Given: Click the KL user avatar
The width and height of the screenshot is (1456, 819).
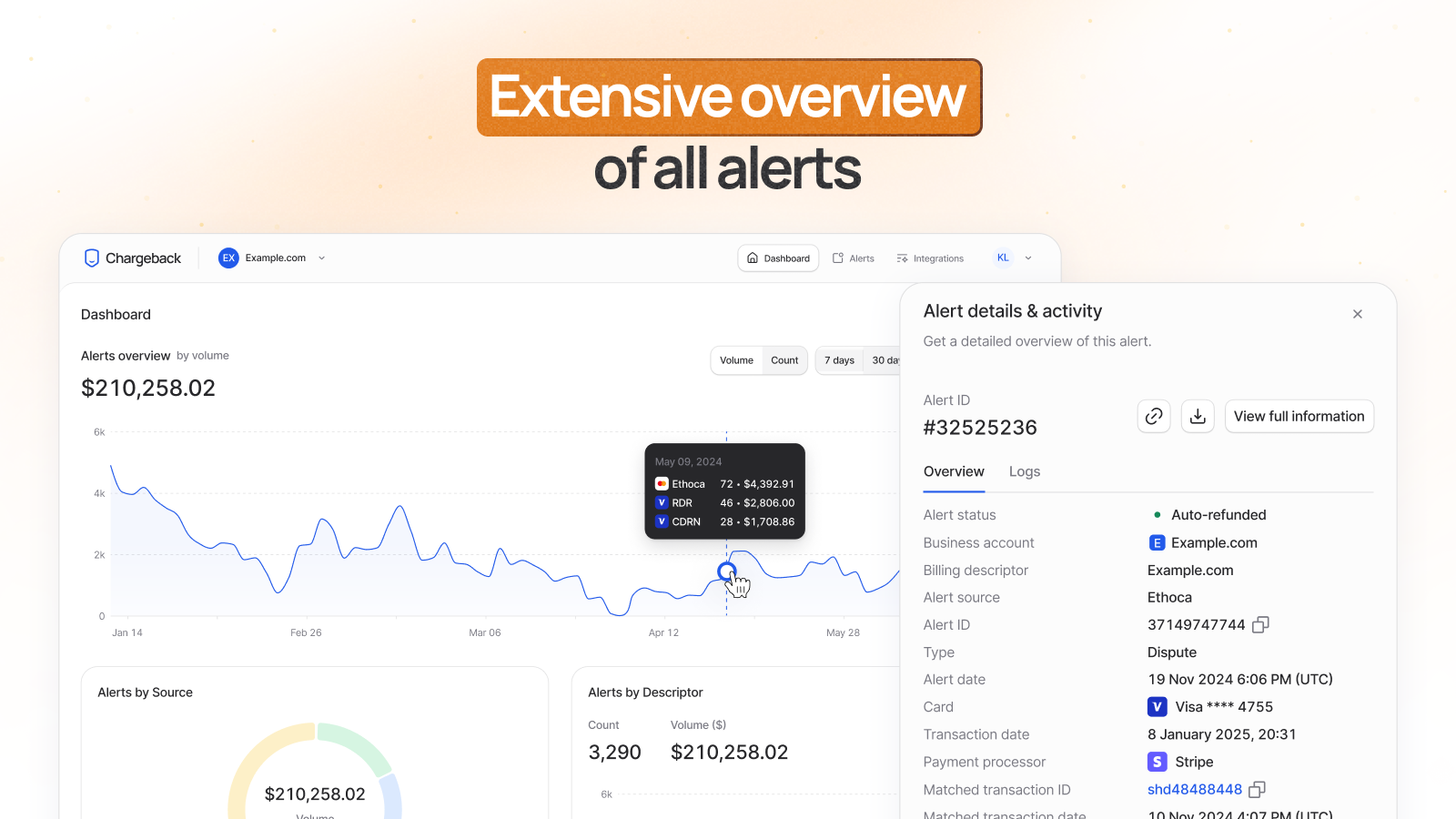Looking at the screenshot, I should pyautogui.click(x=1003, y=258).
